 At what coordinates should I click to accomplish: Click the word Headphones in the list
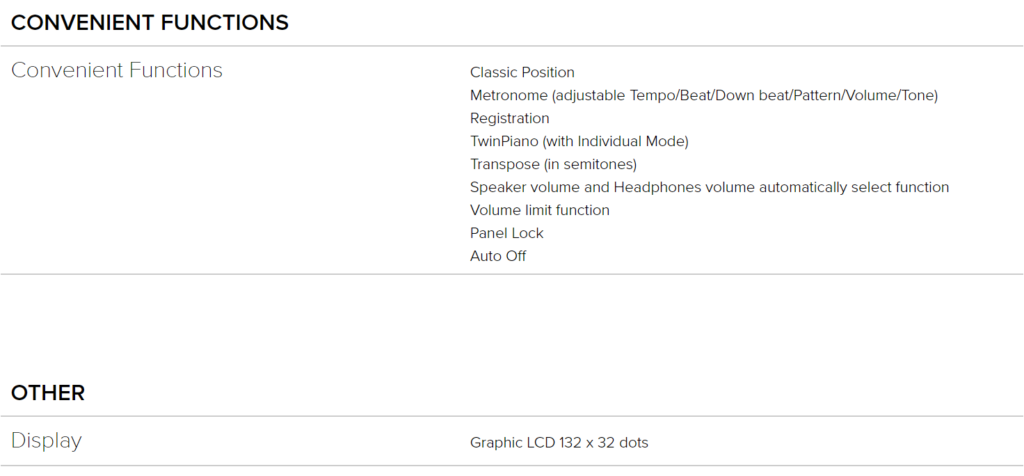tap(651, 187)
